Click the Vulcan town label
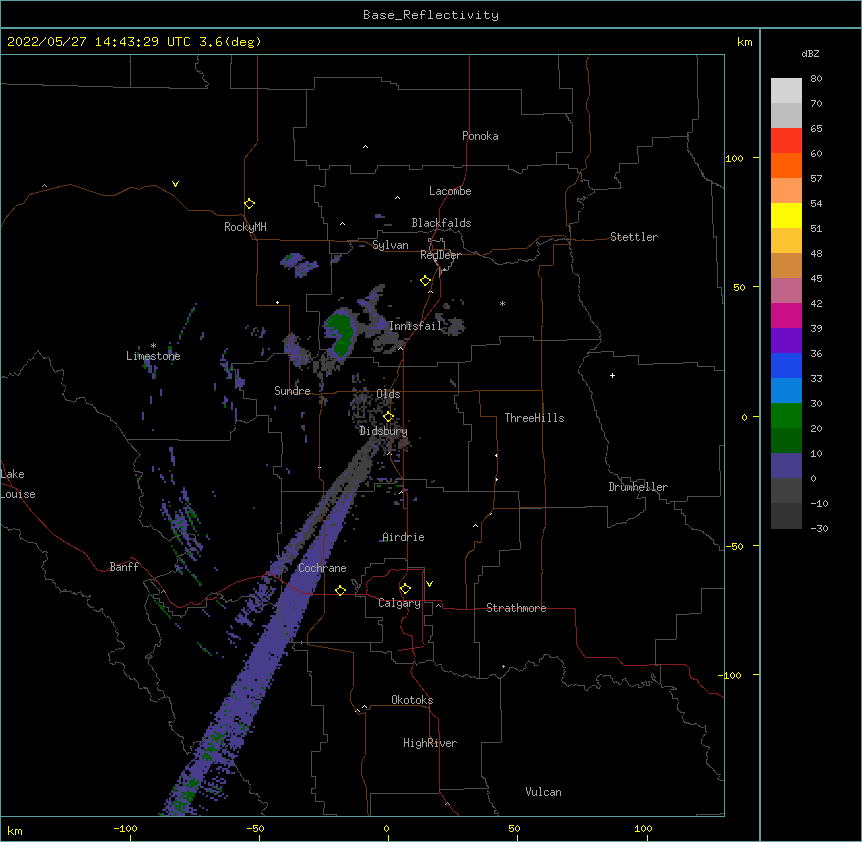862x842 pixels. (x=543, y=792)
